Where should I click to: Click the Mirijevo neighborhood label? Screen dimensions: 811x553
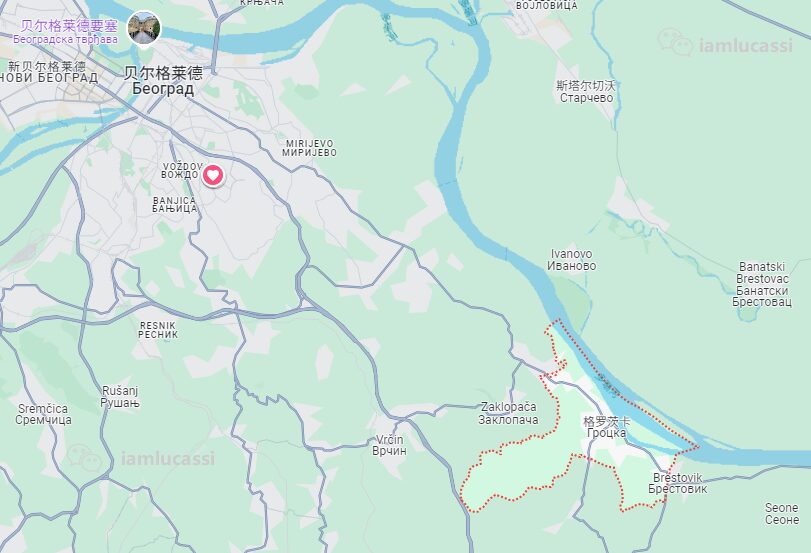tap(309, 148)
